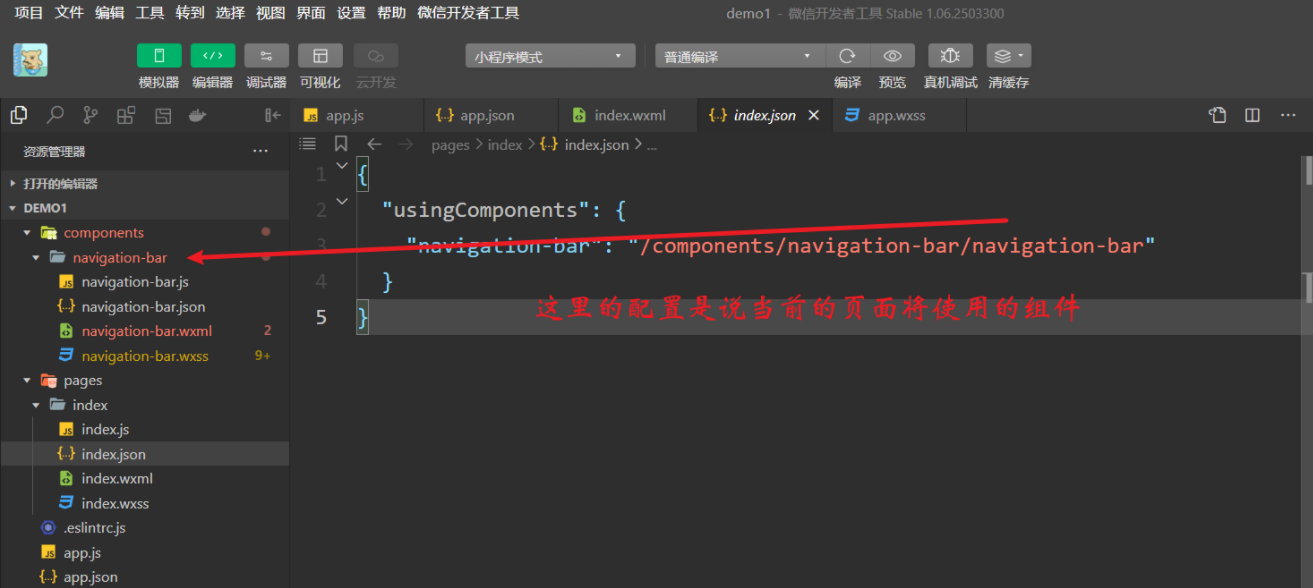This screenshot has height=588, width=1313.
Task: Click the outline list icon in breadcrumb bar
Action: point(308,144)
